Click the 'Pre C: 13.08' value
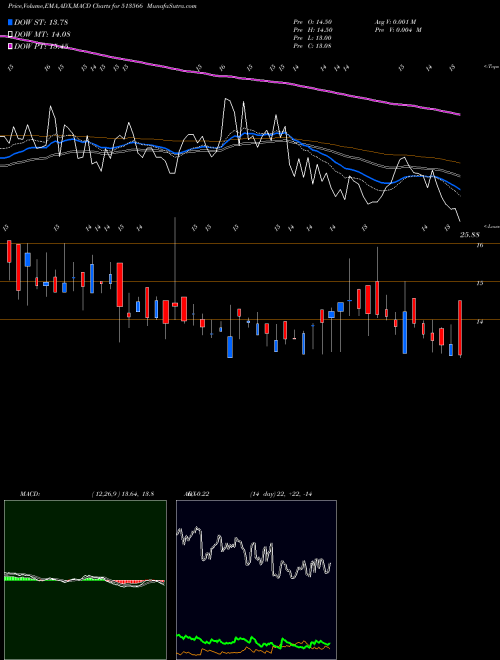 click(x=312, y=46)
